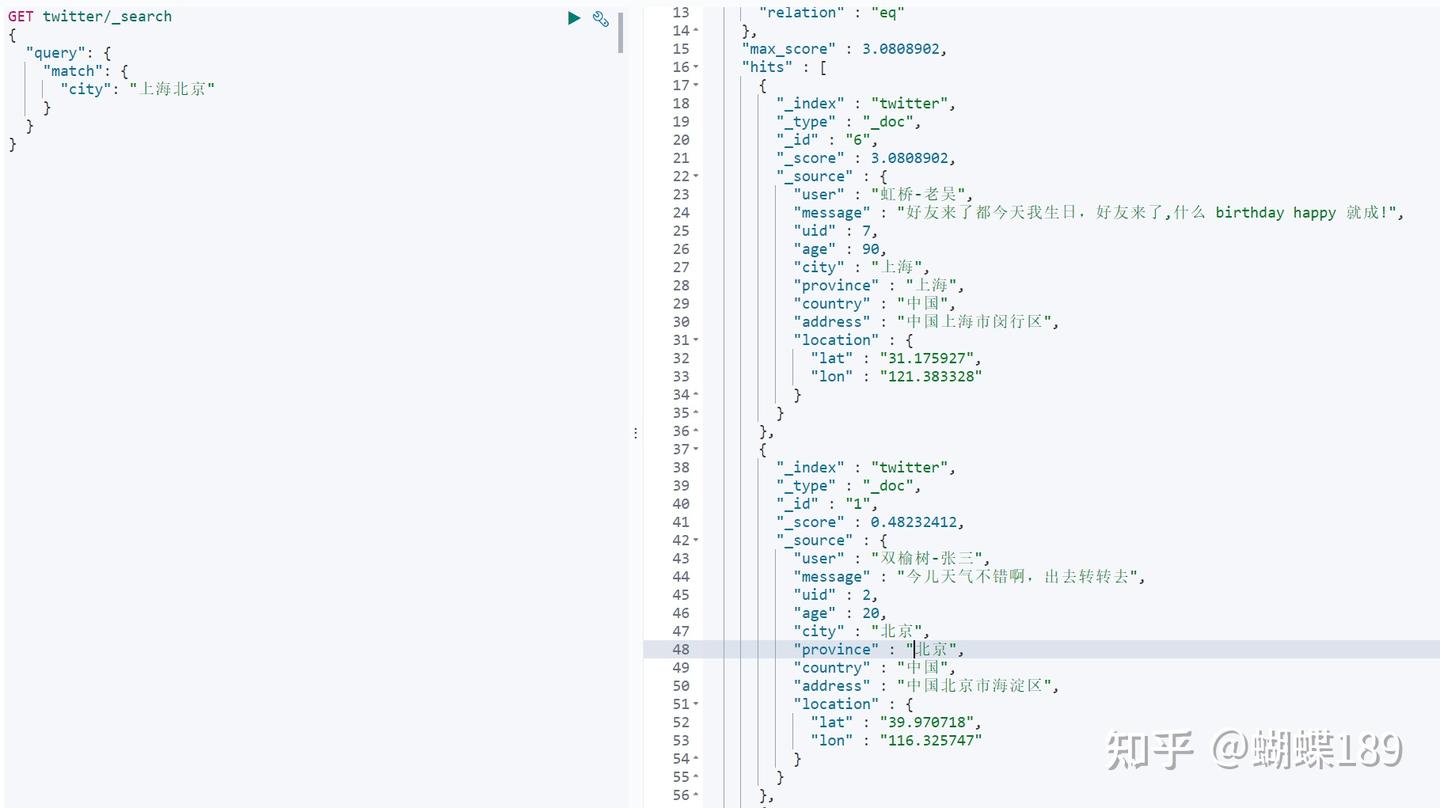This screenshot has height=808, width=1440.
Task: Click the fold-end marker on line 14
Action: pos(696,31)
